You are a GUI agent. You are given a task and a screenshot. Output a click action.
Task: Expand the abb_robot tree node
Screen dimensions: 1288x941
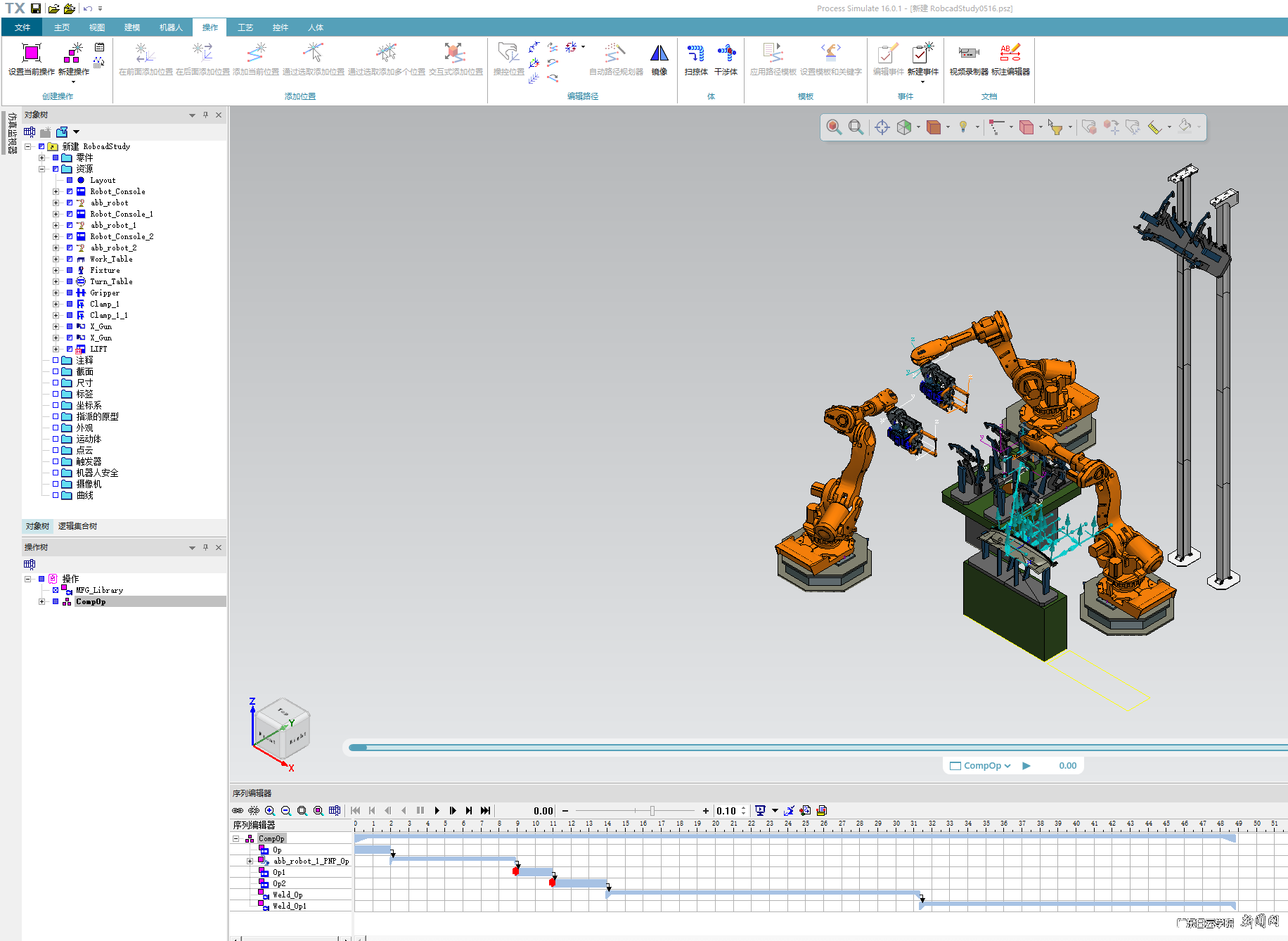(x=56, y=203)
